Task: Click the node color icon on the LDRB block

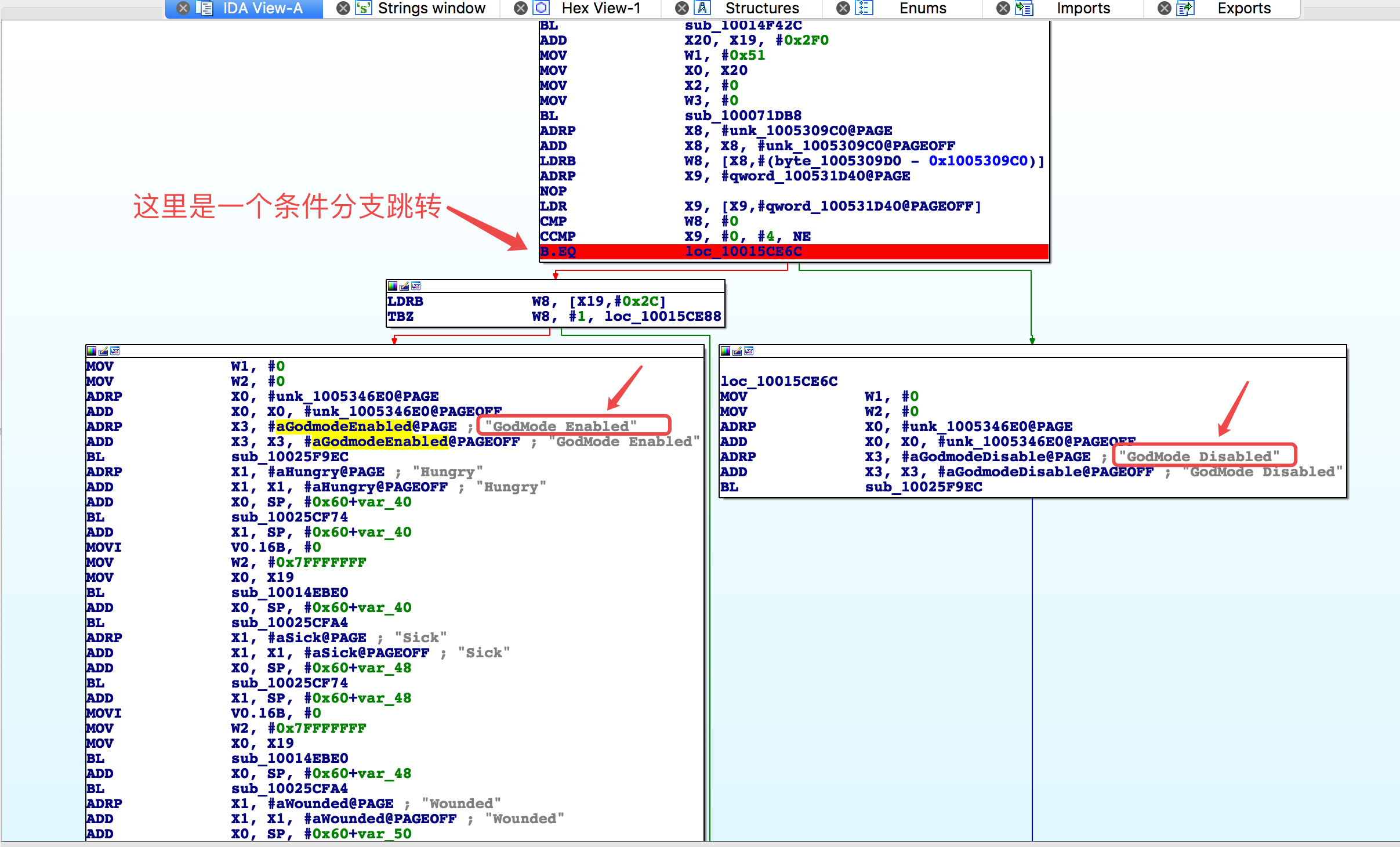Action: tap(393, 286)
